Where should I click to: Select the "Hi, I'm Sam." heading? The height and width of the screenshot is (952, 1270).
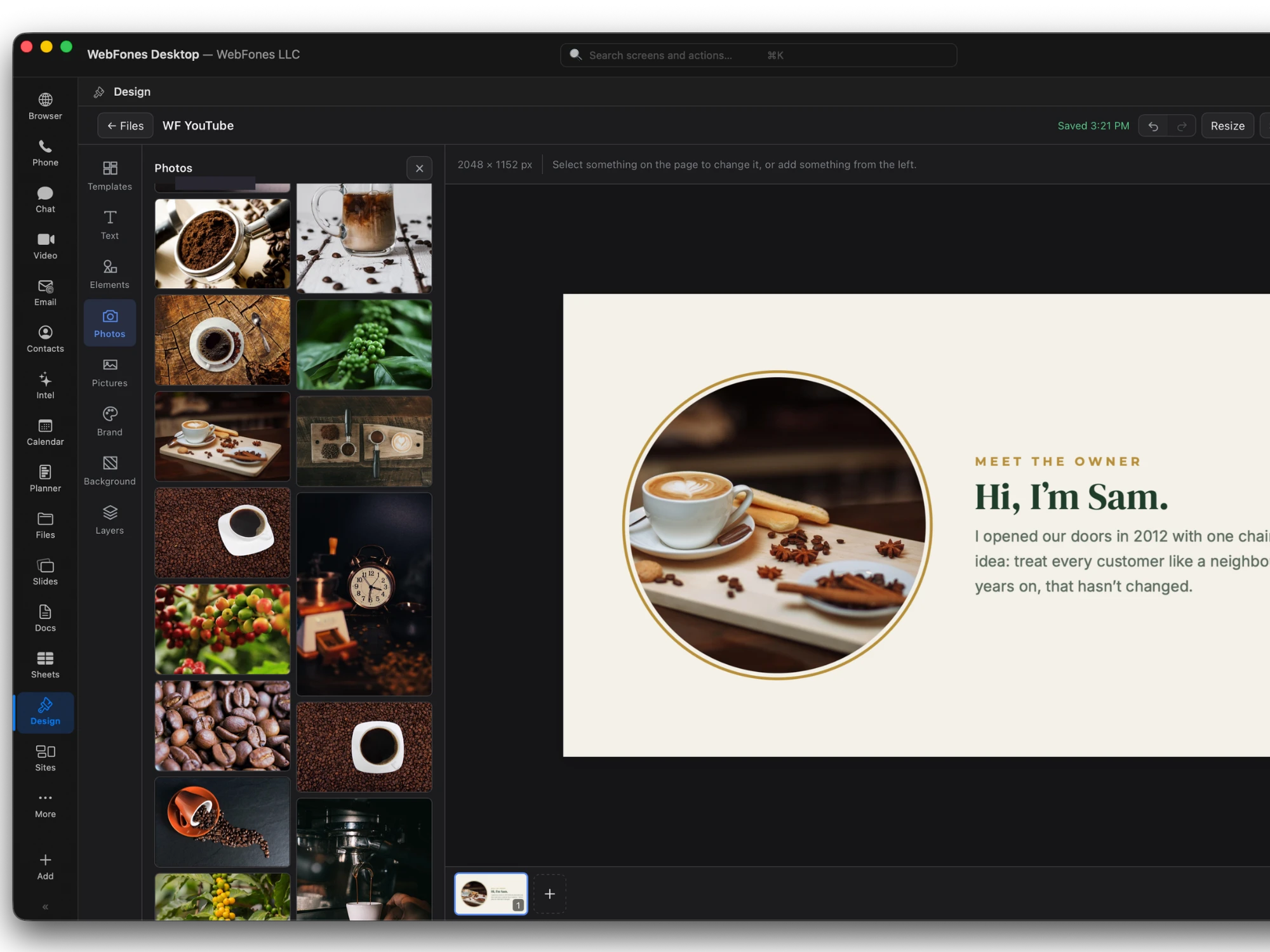click(1071, 497)
